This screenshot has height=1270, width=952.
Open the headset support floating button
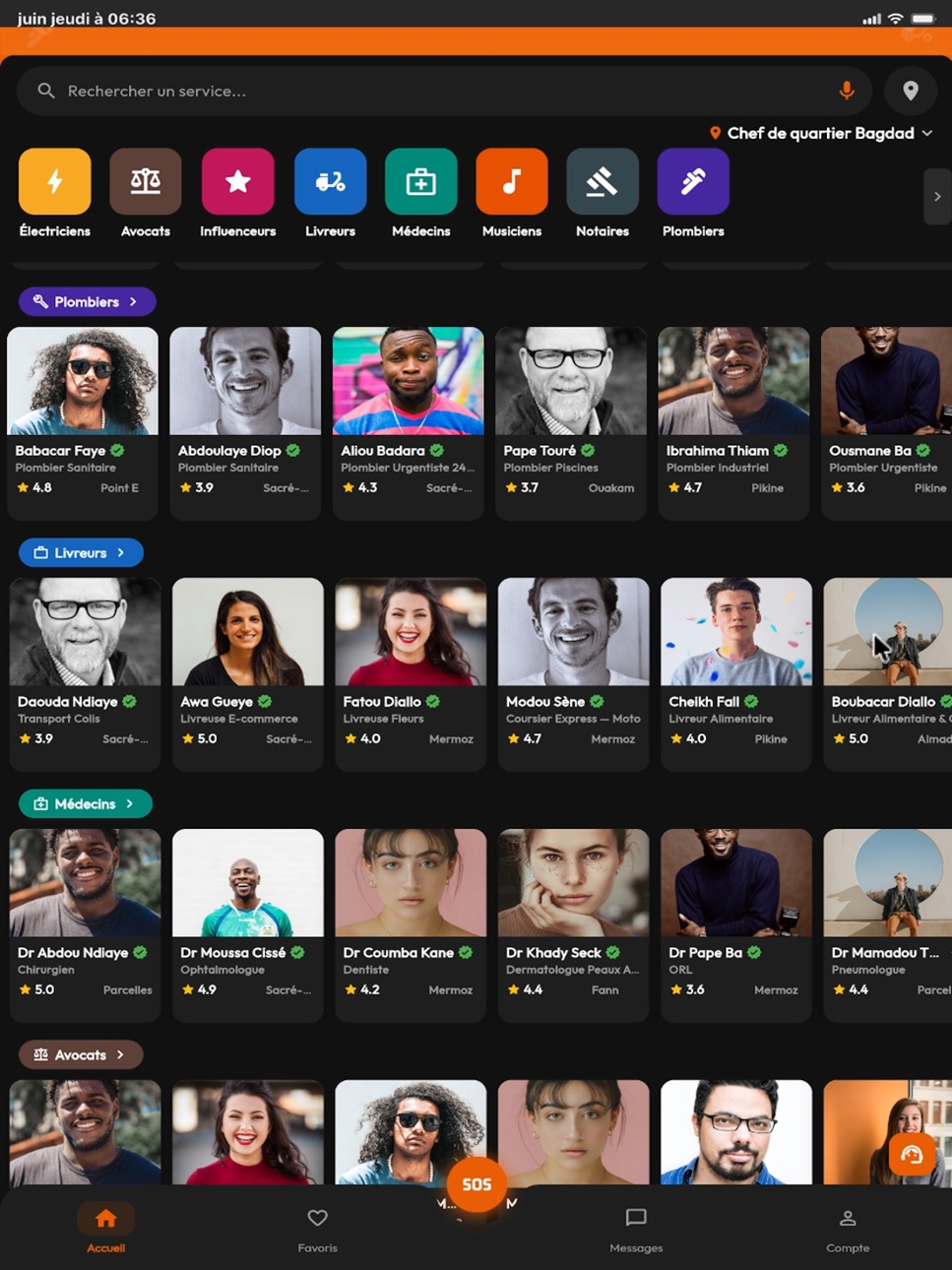912,1155
